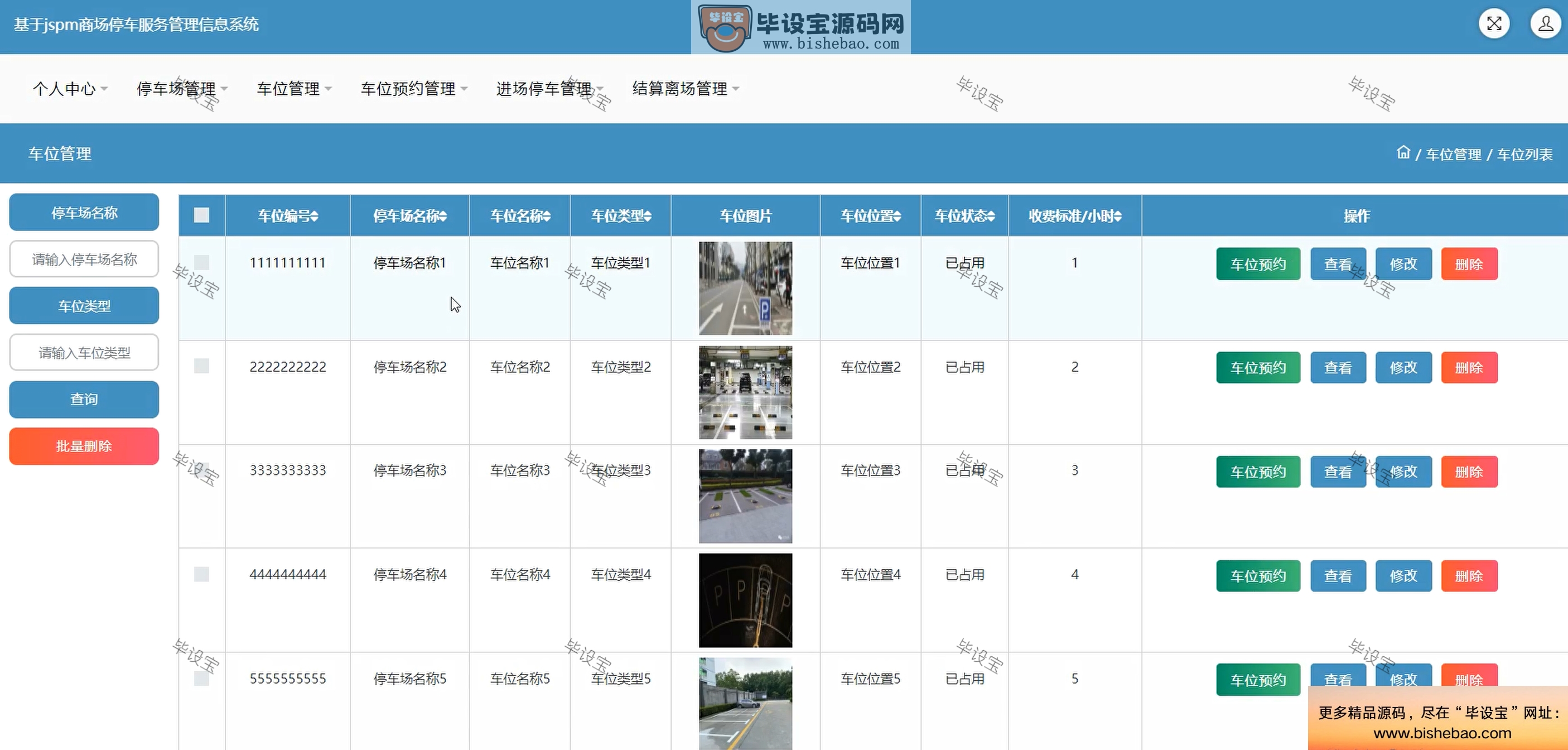Check the row 1111111111 checkbox
1568x750 pixels.
click(x=201, y=262)
